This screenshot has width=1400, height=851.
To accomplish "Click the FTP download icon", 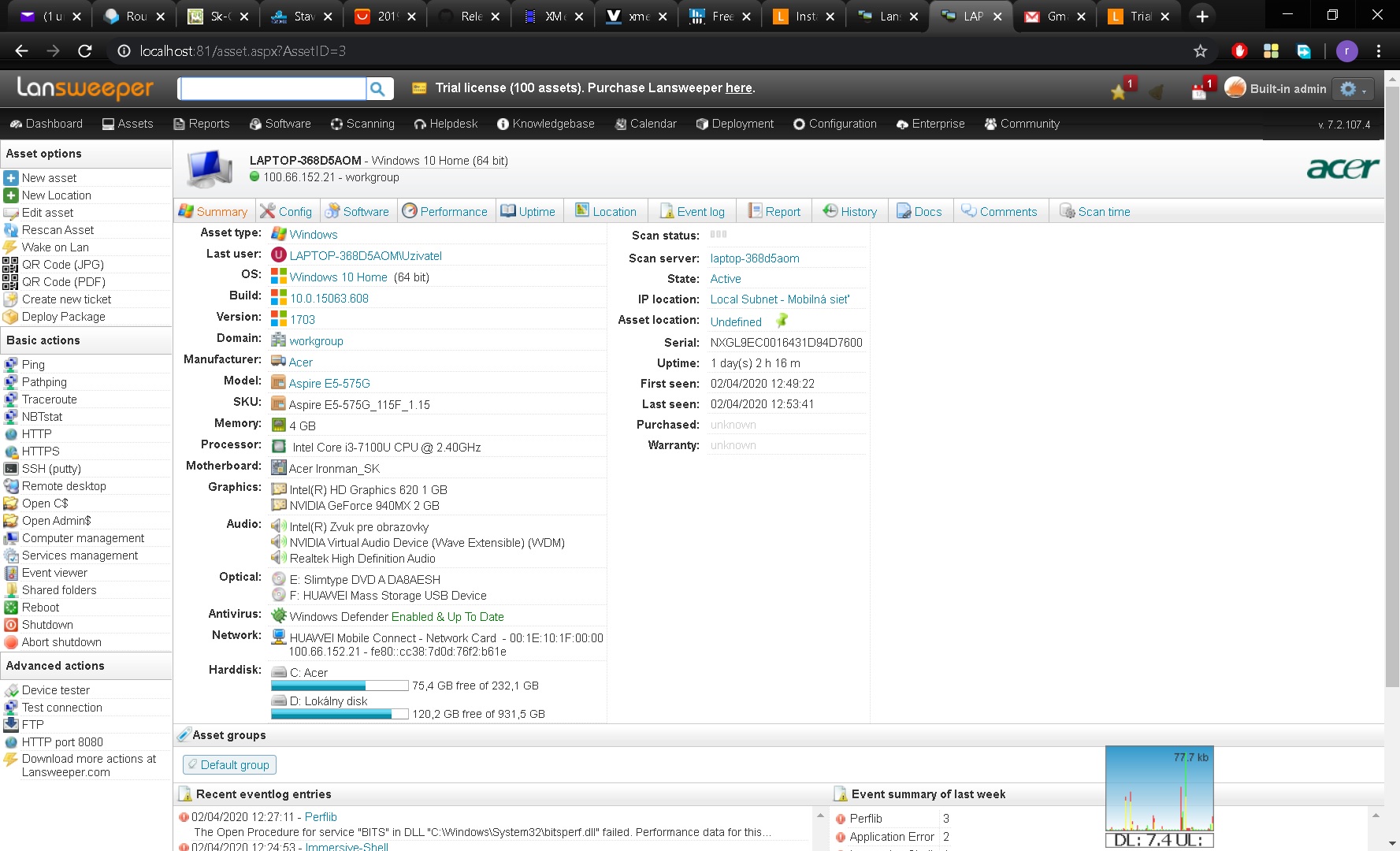I will [11, 725].
